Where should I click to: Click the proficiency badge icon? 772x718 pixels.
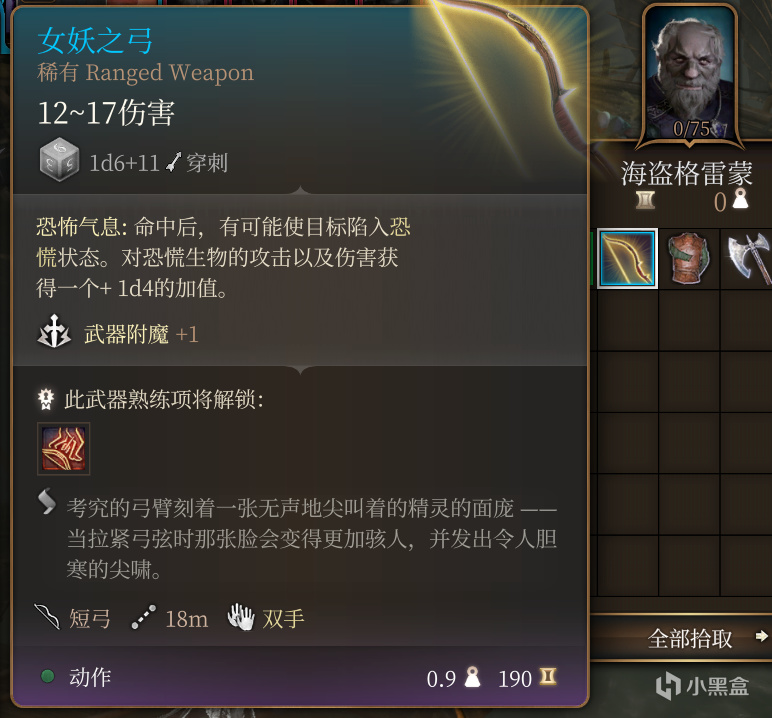(x=46, y=399)
